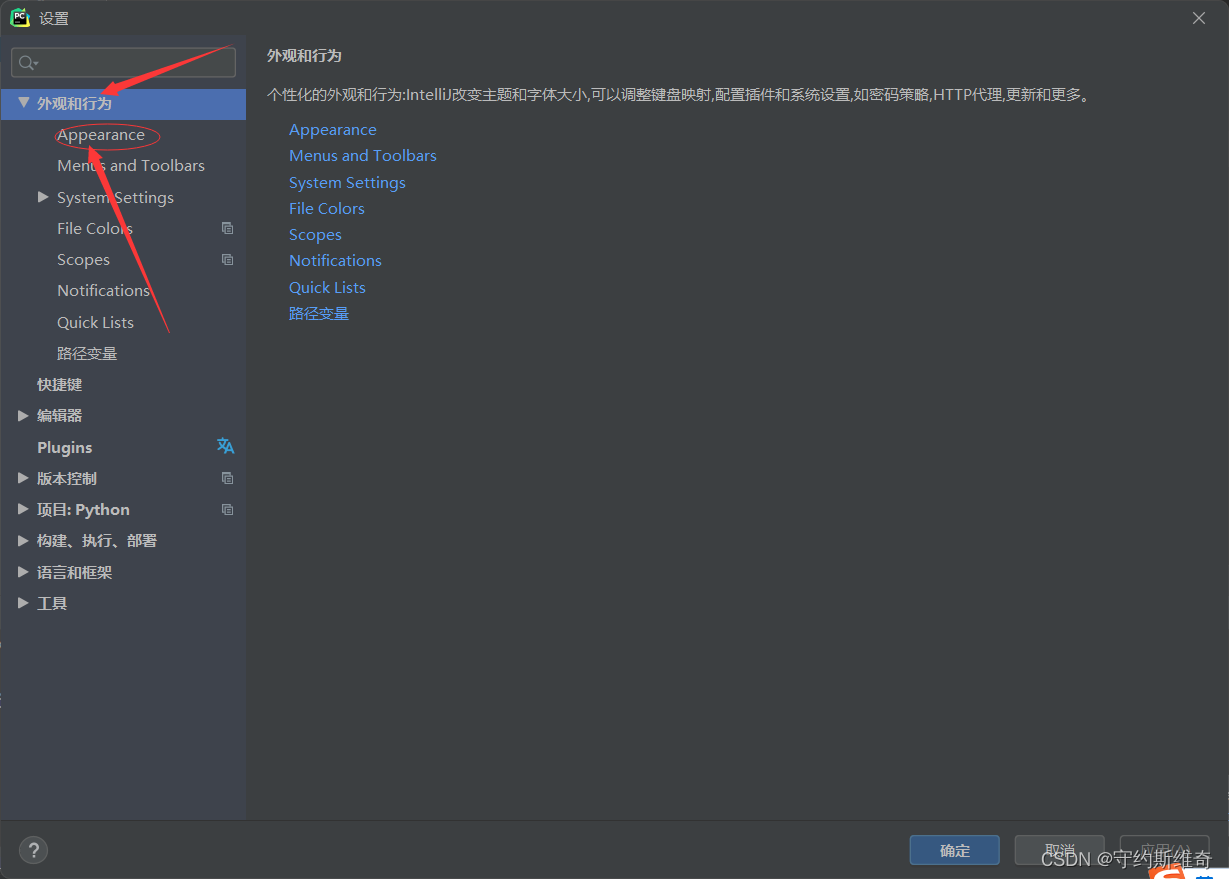Image resolution: width=1229 pixels, height=879 pixels.
Task: Click the 项目: Python project-level copy icon
Action: click(227, 509)
